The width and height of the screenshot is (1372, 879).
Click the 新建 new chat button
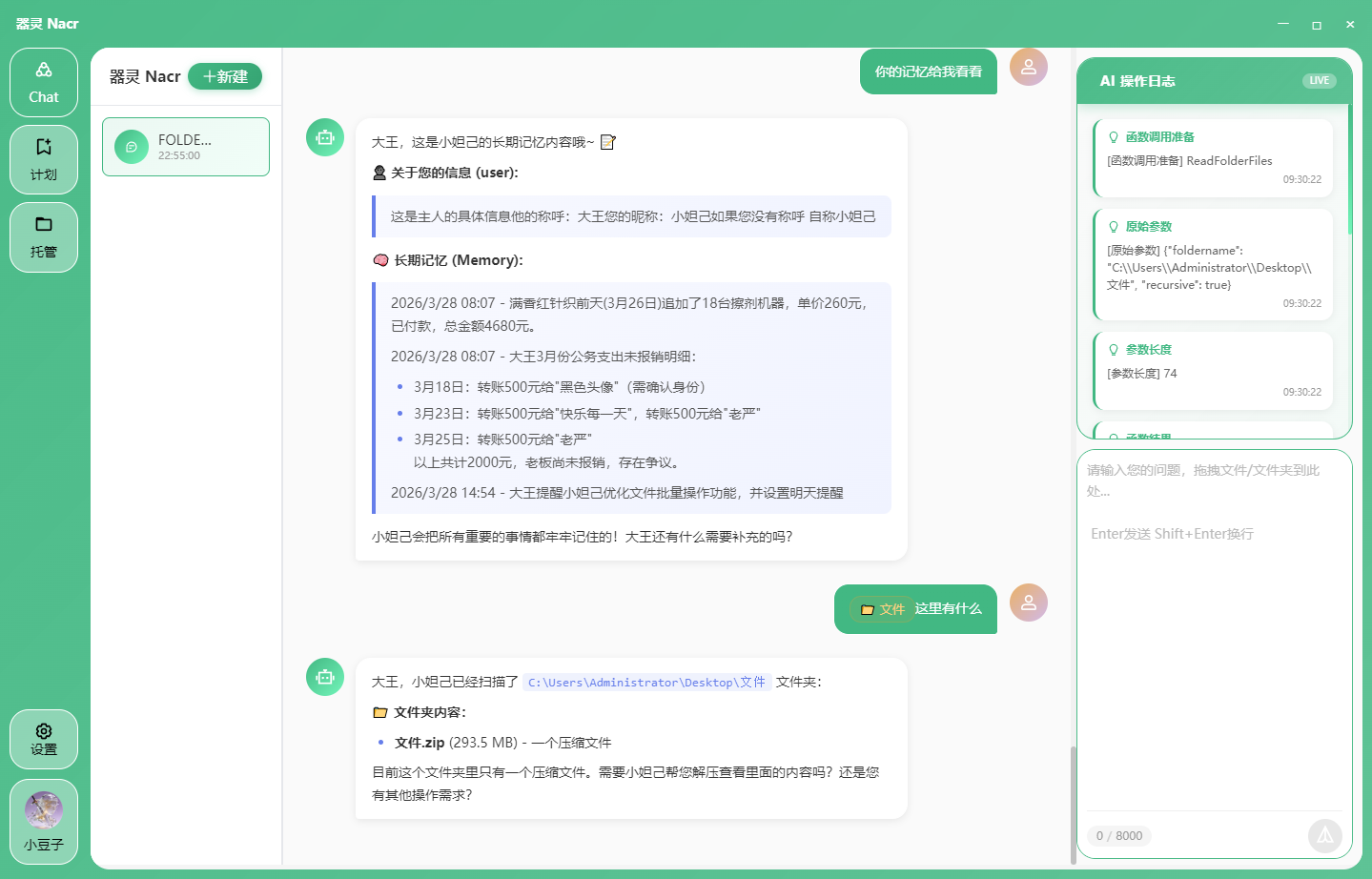(225, 76)
